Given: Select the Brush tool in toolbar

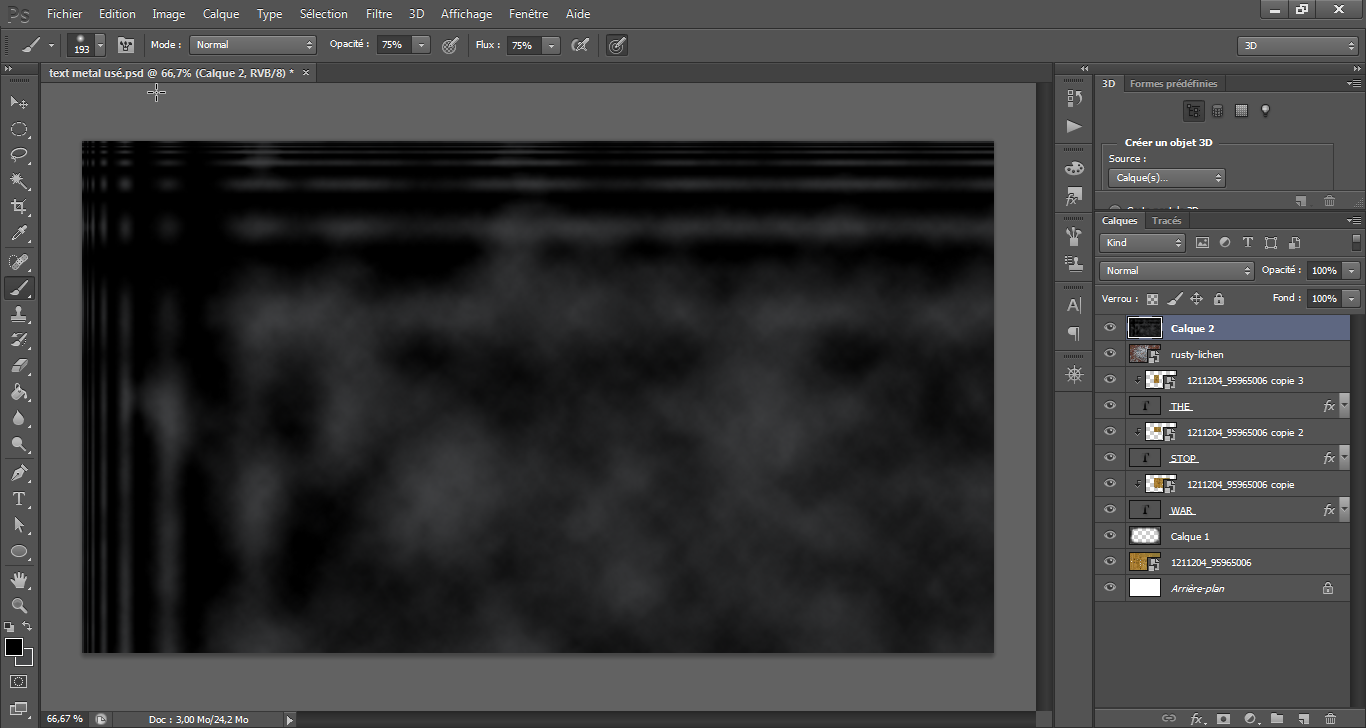Looking at the screenshot, I should [x=19, y=288].
